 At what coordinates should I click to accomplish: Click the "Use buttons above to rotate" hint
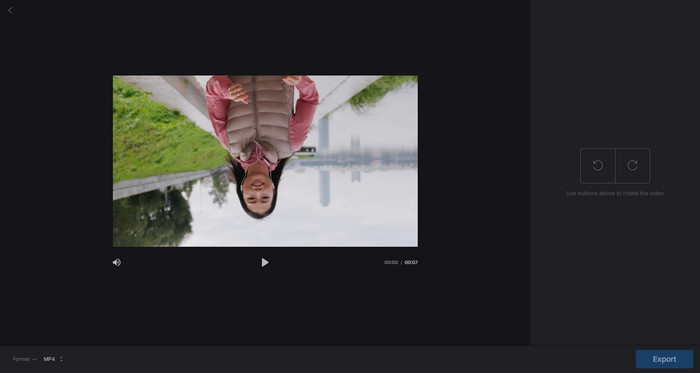pos(615,194)
